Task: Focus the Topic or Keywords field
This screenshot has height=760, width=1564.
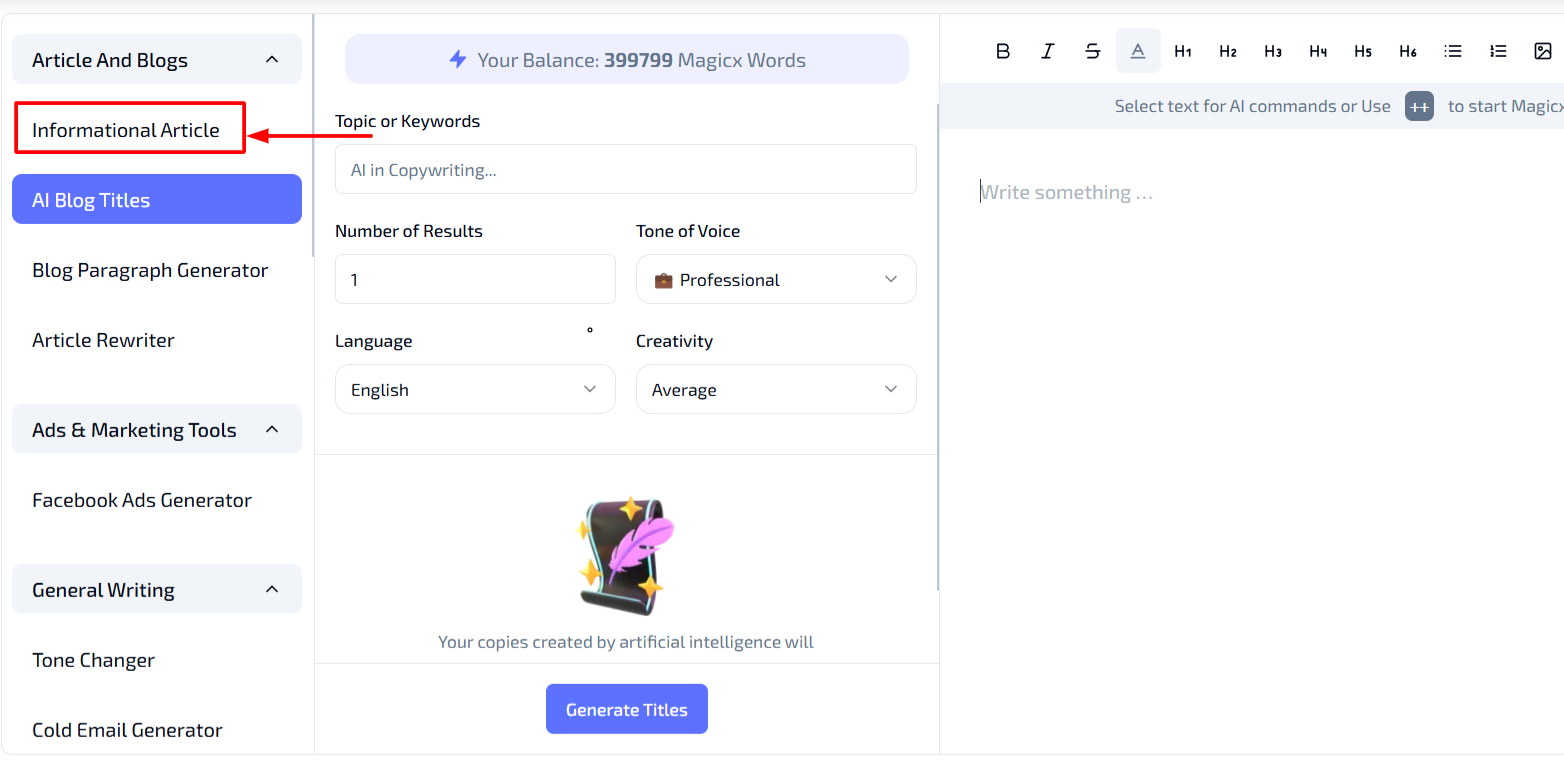Action: click(x=626, y=169)
